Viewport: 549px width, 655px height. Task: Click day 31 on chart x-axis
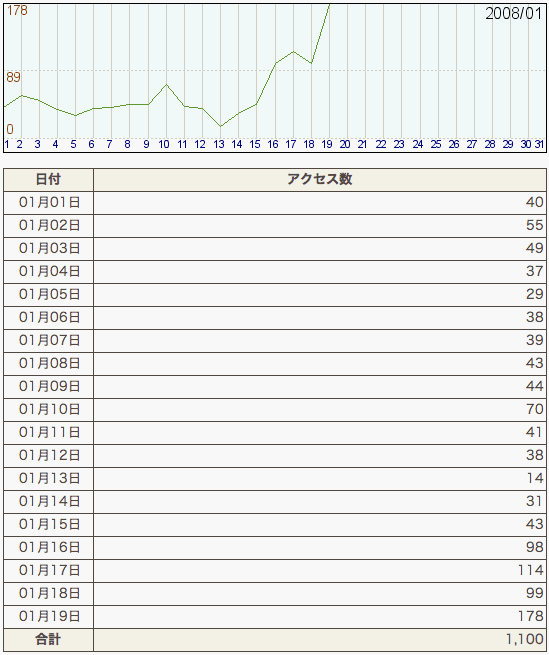point(539,145)
